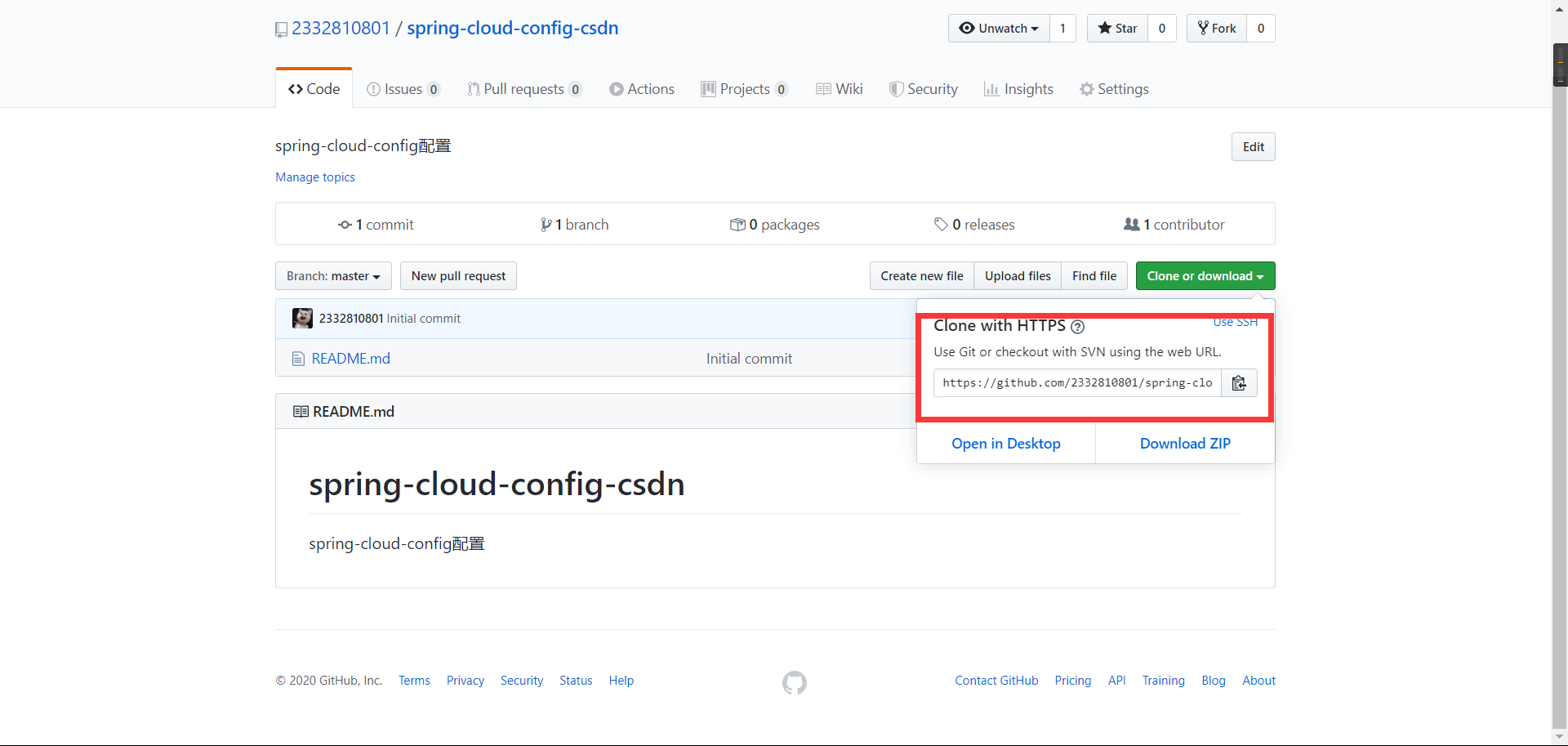Open the Branch: master selector

(x=333, y=276)
